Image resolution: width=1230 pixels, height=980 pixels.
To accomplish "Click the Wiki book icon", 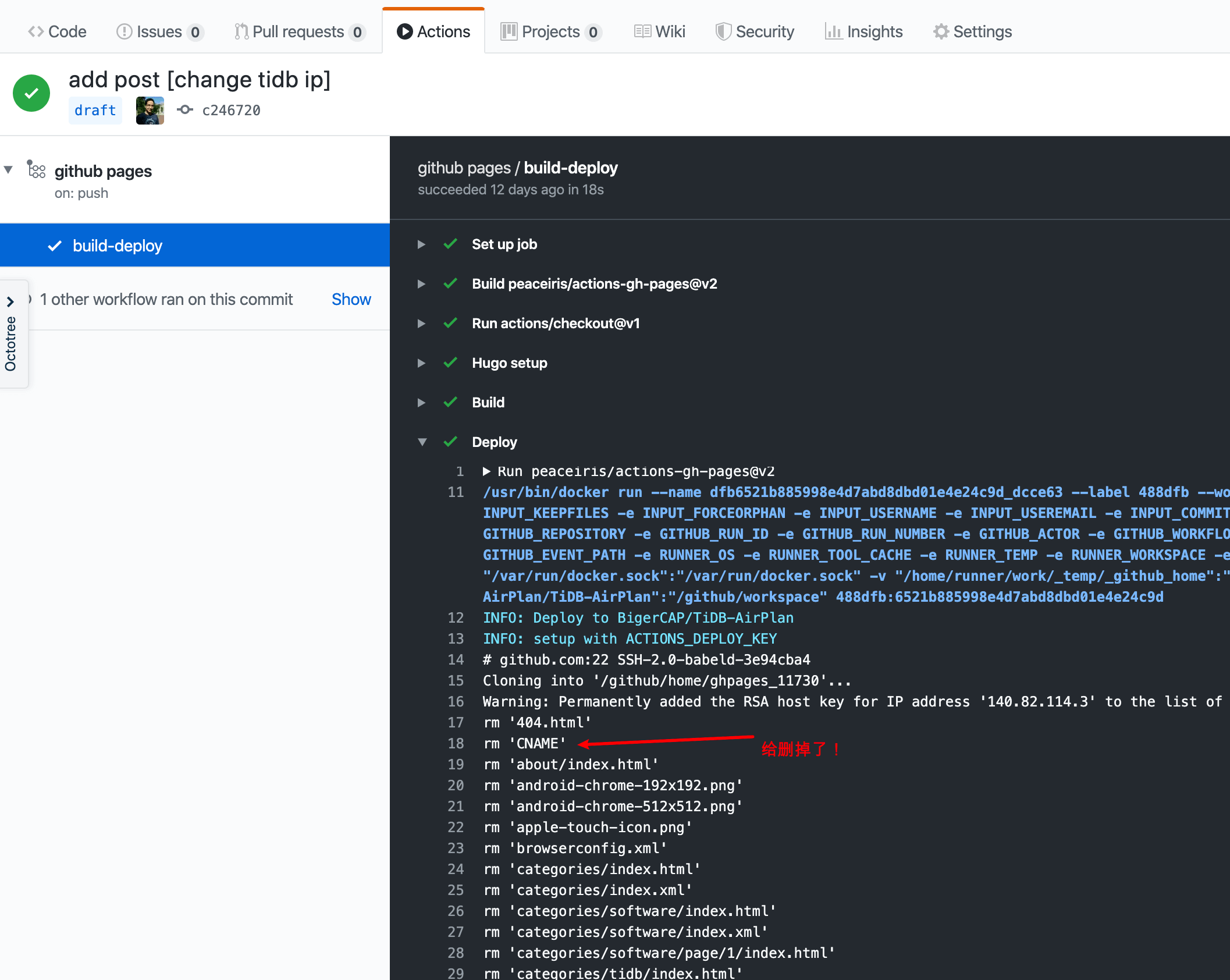I will 640,32.
